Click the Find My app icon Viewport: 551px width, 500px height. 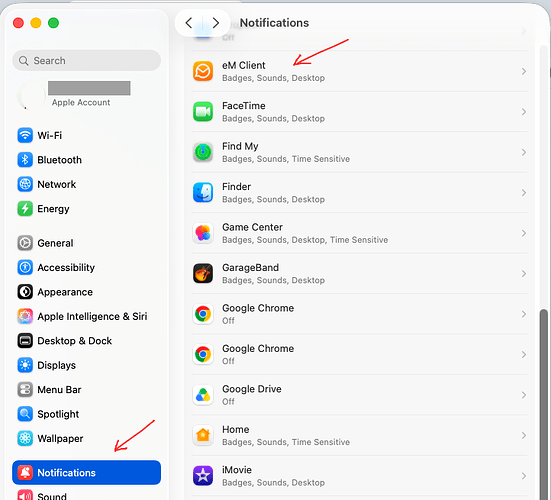click(x=203, y=152)
